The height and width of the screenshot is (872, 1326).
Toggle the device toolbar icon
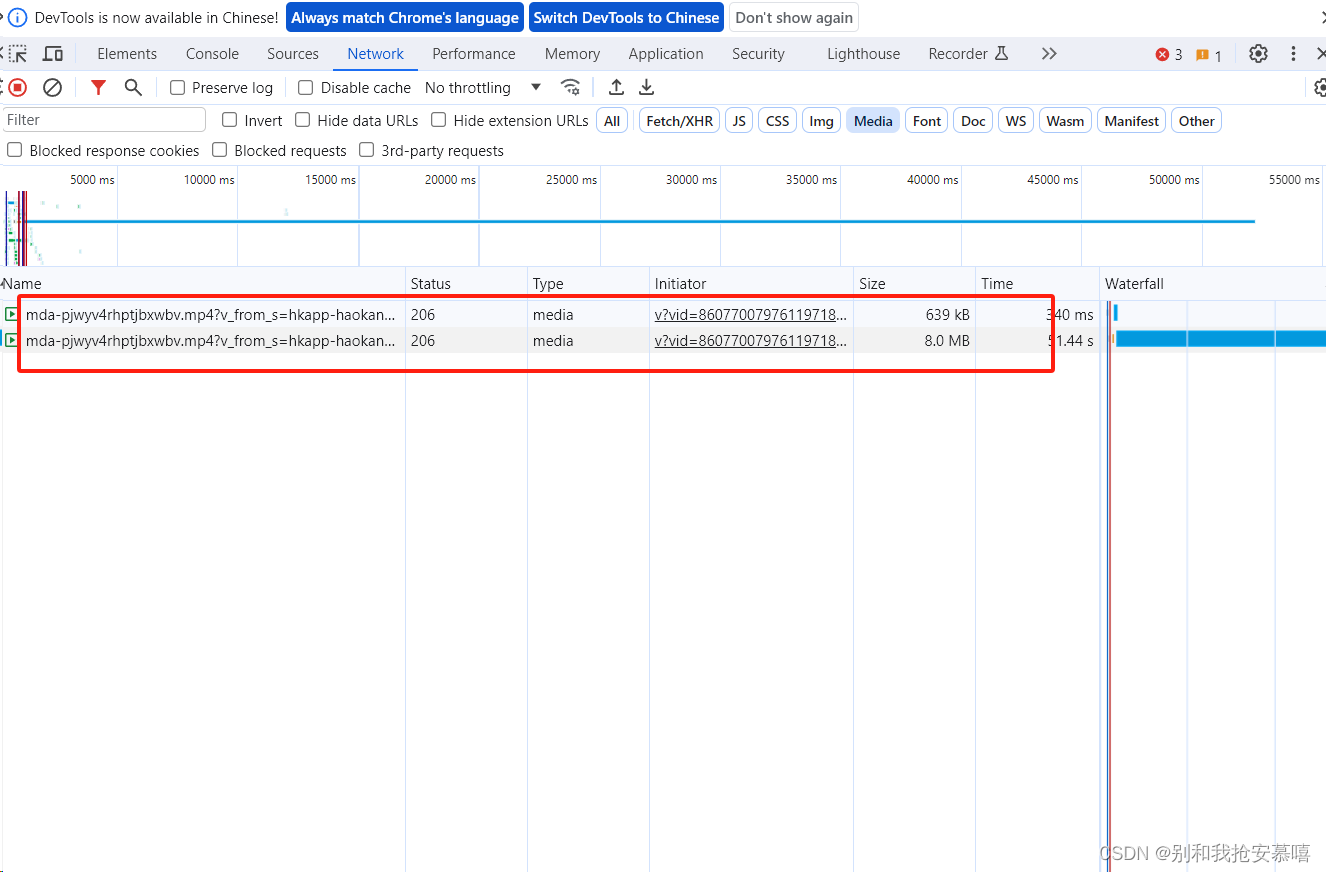(x=53, y=54)
